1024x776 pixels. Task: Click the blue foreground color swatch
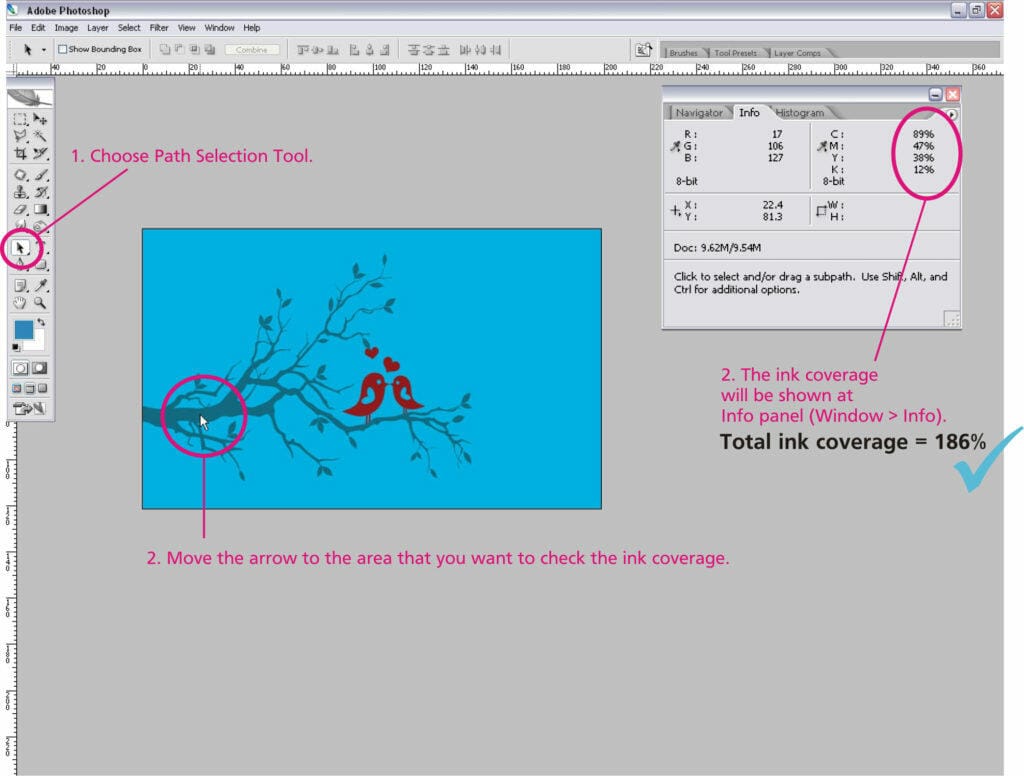tap(23, 329)
